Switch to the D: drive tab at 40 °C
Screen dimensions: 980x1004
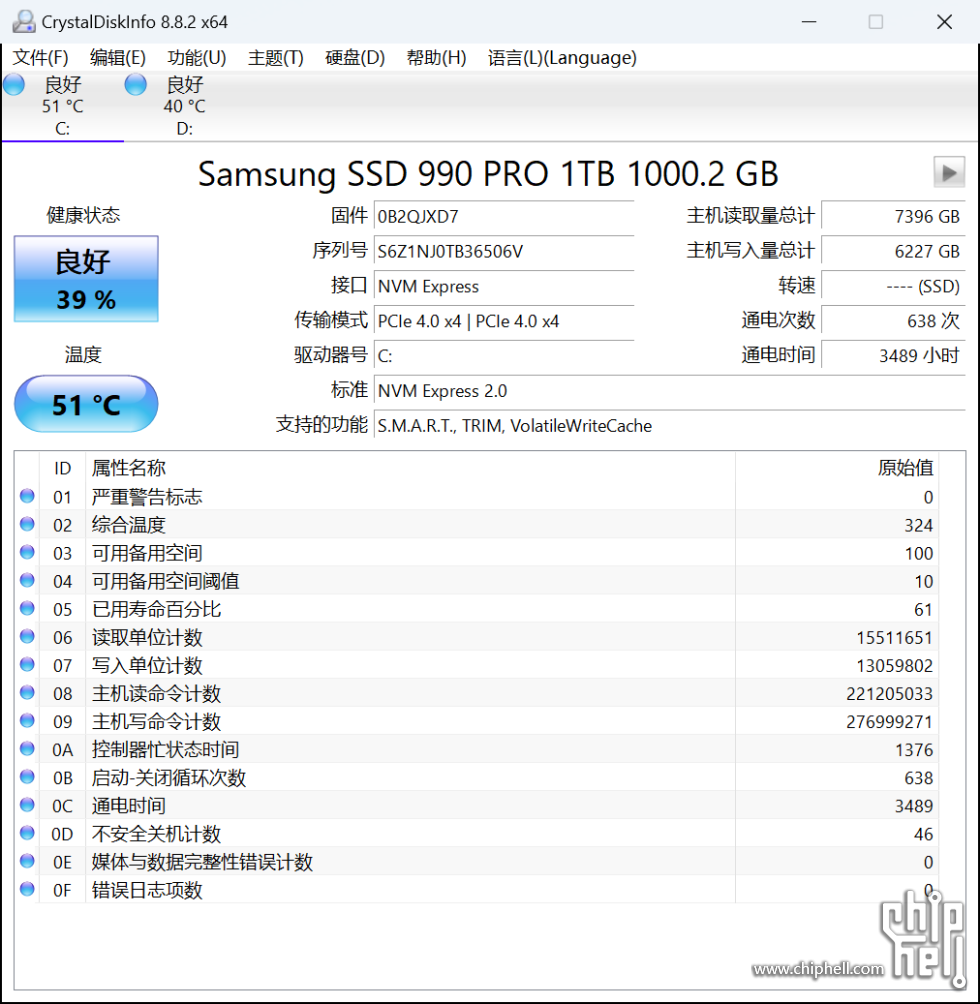pyautogui.click(x=184, y=106)
